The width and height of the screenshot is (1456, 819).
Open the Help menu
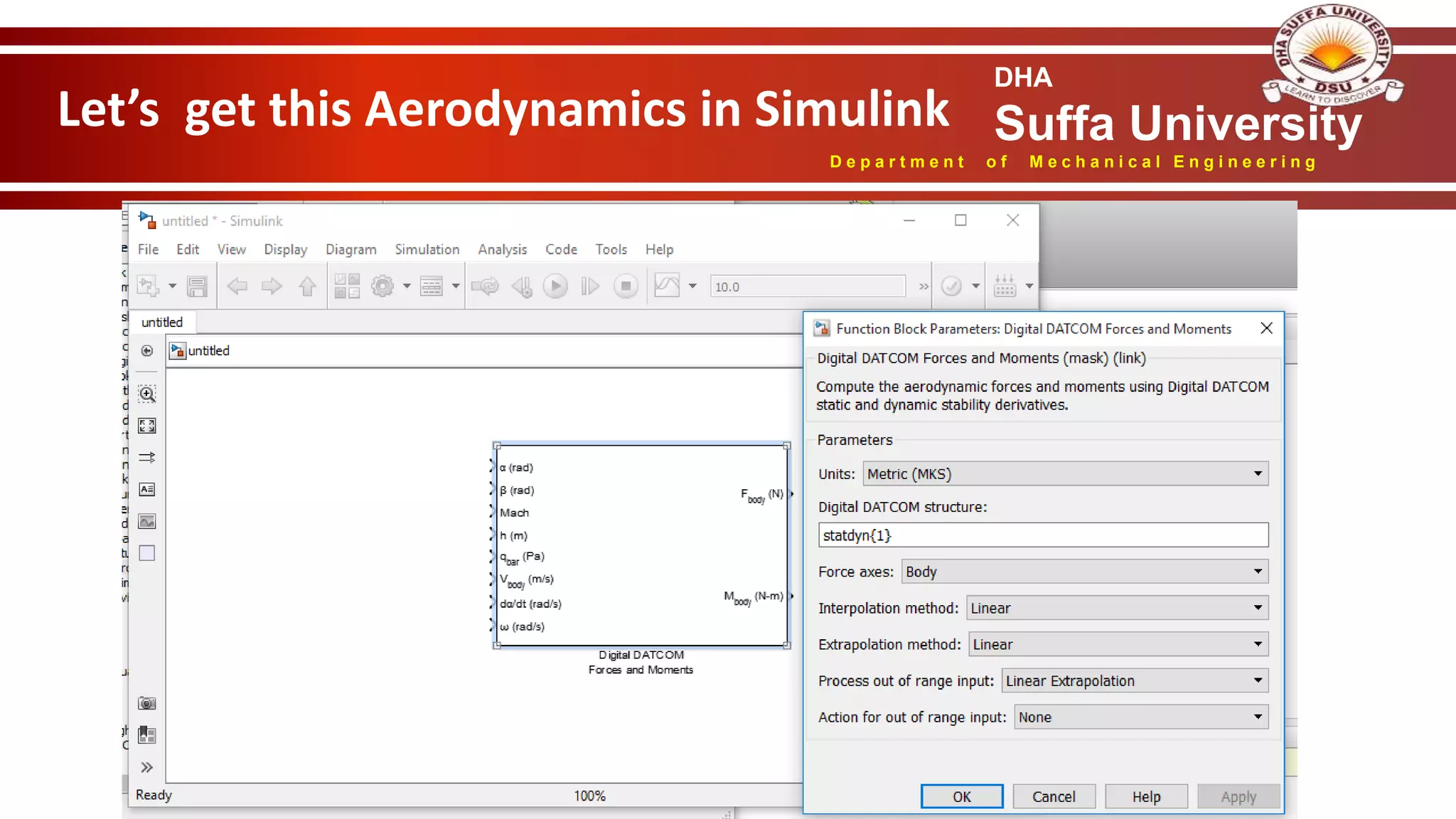659,250
